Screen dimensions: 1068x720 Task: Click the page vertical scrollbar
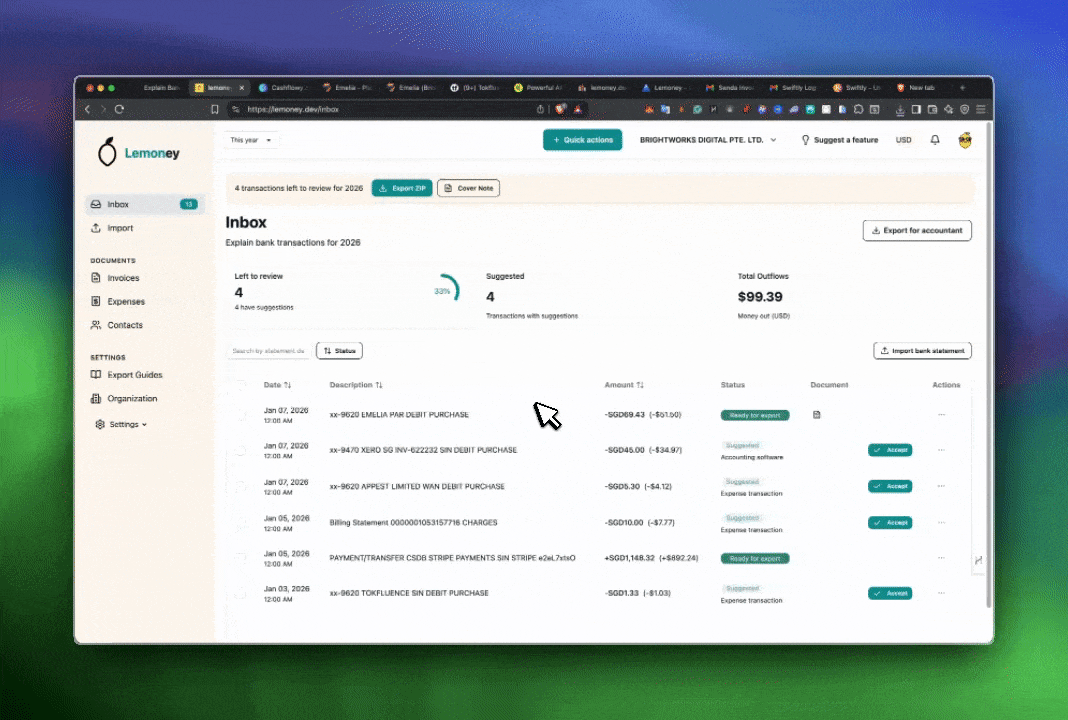point(989,360)
